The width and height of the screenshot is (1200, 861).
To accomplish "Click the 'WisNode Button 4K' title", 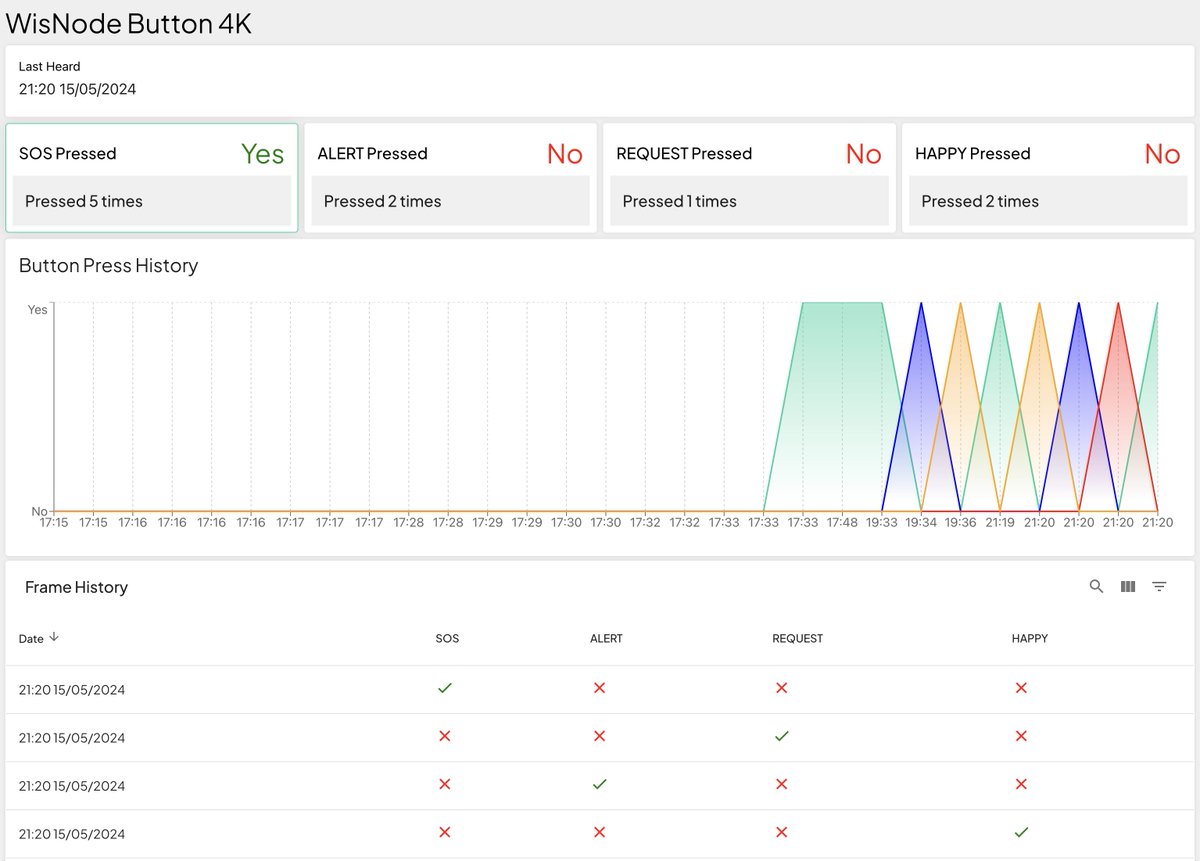I will pos(129,23).
